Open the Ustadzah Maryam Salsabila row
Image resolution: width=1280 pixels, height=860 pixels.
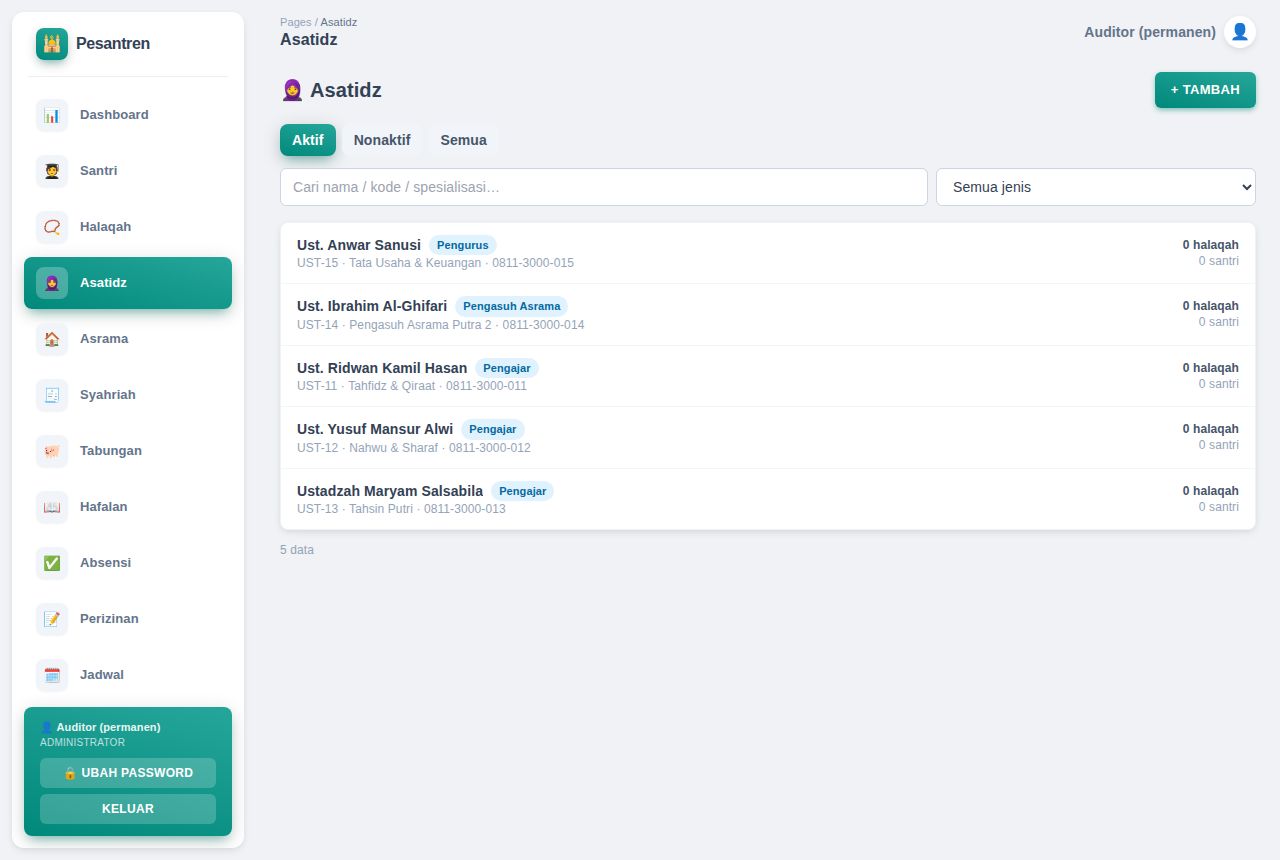(768, 499)
